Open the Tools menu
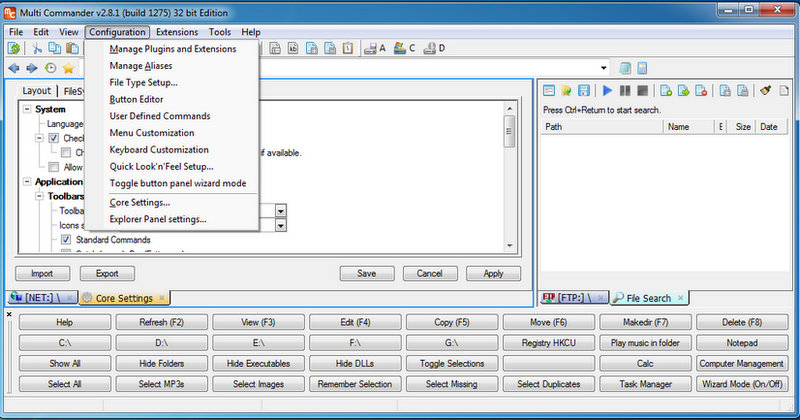The width and height of the screenshot is (800, 420). 220,32
